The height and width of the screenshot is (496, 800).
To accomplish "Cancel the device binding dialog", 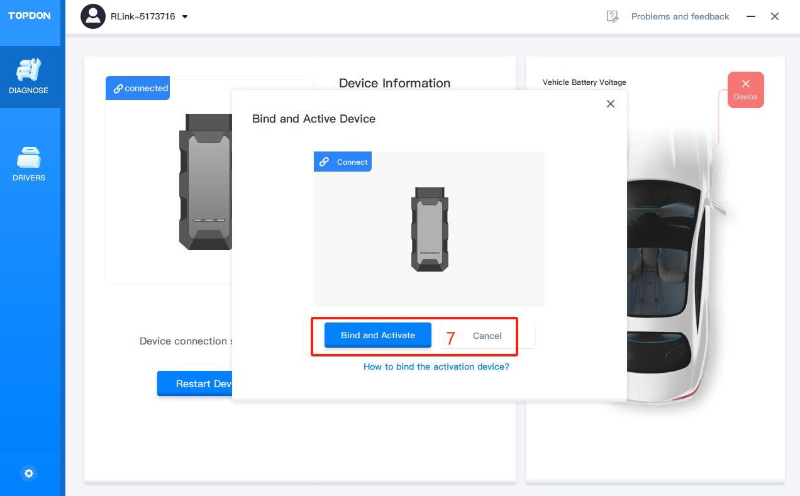I will coord(487,336).
